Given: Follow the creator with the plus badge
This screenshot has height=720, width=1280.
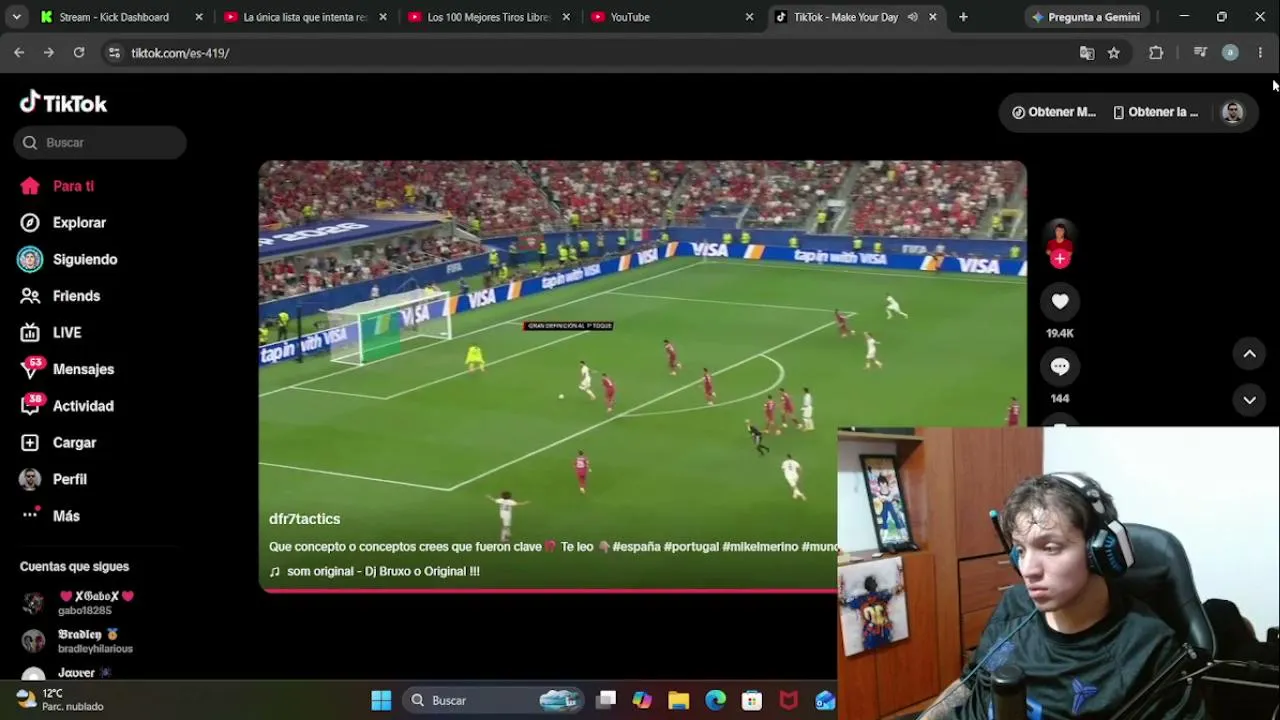Looking at the screenshot, I should (x=1060, y=259).
